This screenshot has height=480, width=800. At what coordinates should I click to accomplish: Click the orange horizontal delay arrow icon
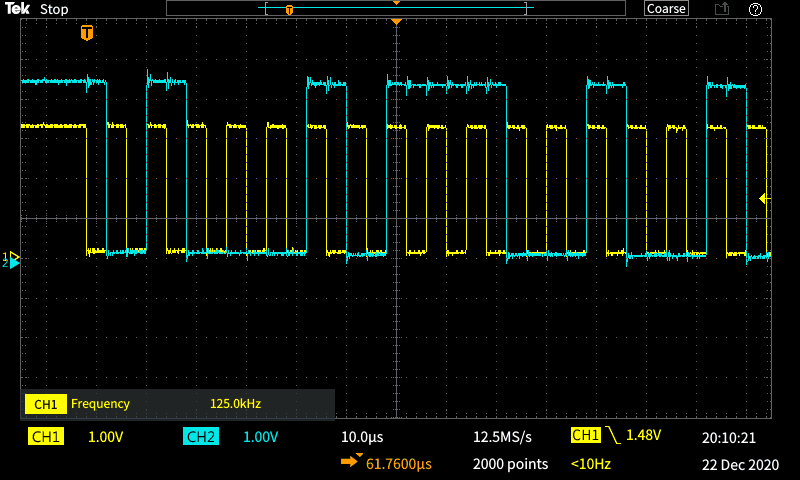point(352,463)
